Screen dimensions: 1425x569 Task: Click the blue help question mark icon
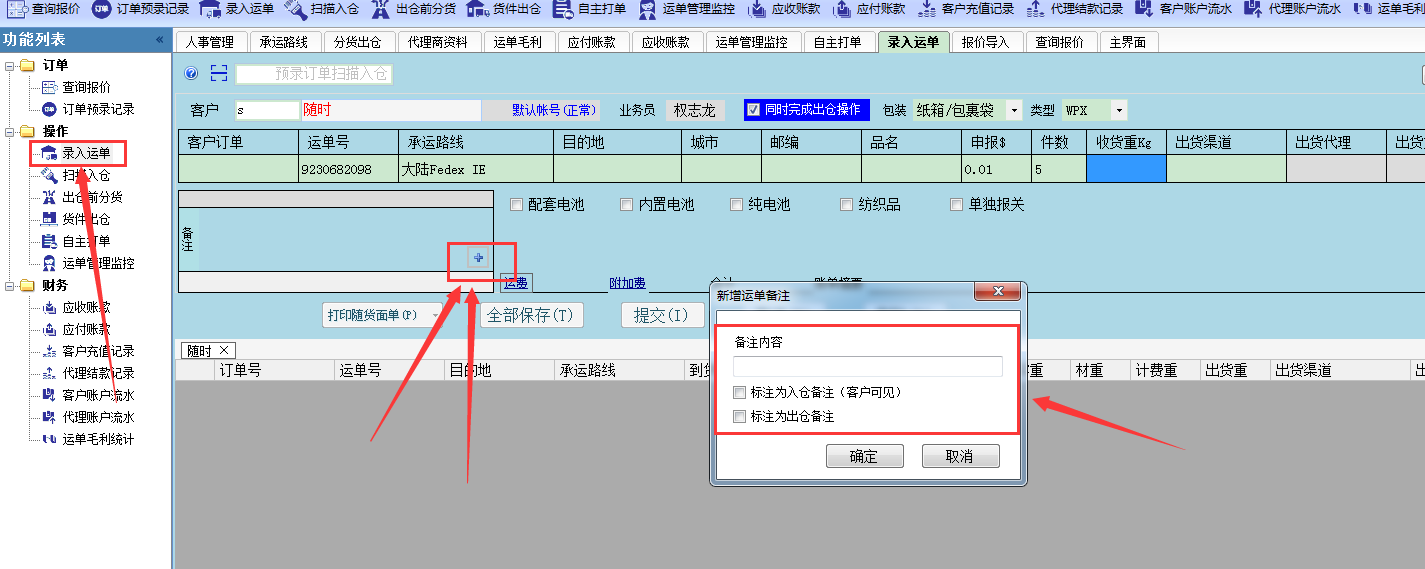192,74
